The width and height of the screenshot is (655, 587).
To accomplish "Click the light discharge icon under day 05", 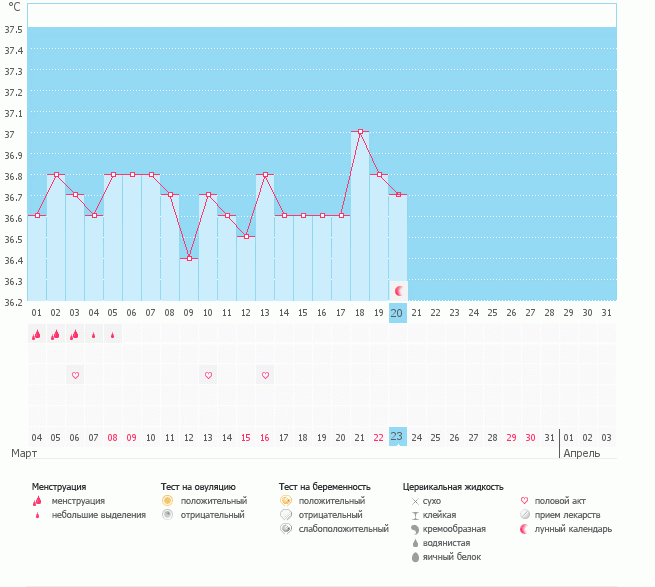I will [x=112, y=336].
